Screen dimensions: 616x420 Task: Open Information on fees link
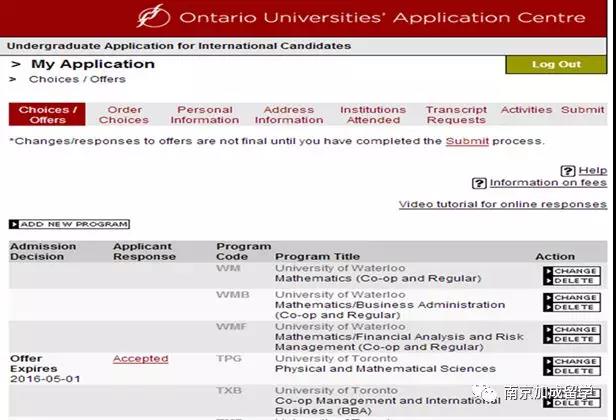(x=548, y=183)
